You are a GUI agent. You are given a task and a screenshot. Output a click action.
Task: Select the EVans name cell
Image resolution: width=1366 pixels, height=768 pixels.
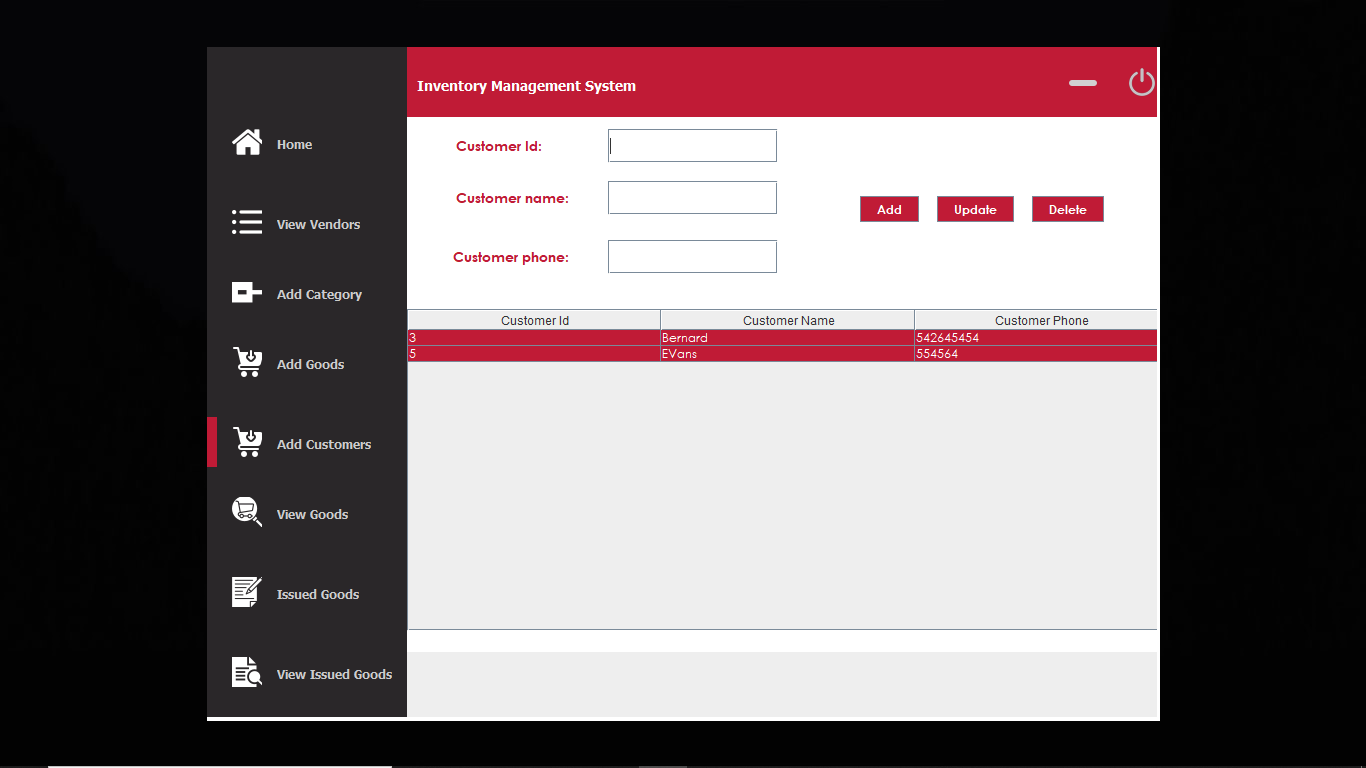pyautogui.click(x=787, y=354)
